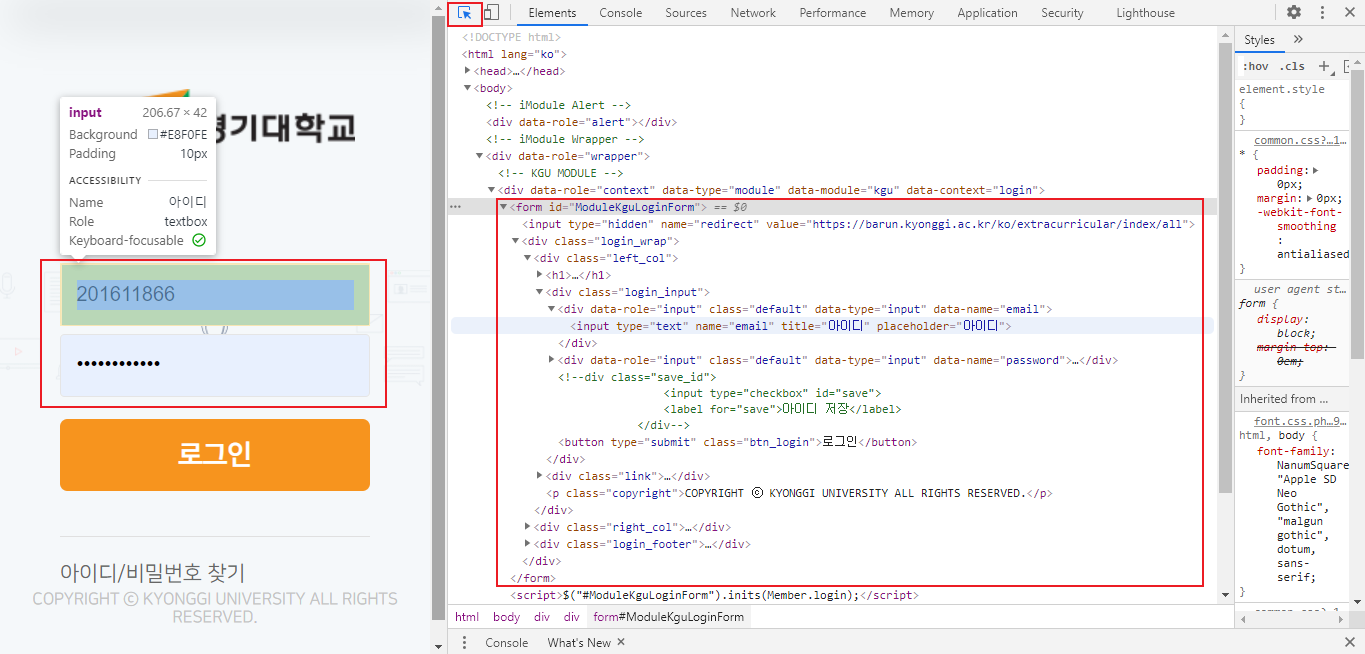Click the element.style rule text
This screenshot has height=654, width=1365.
pos(1282,89)
